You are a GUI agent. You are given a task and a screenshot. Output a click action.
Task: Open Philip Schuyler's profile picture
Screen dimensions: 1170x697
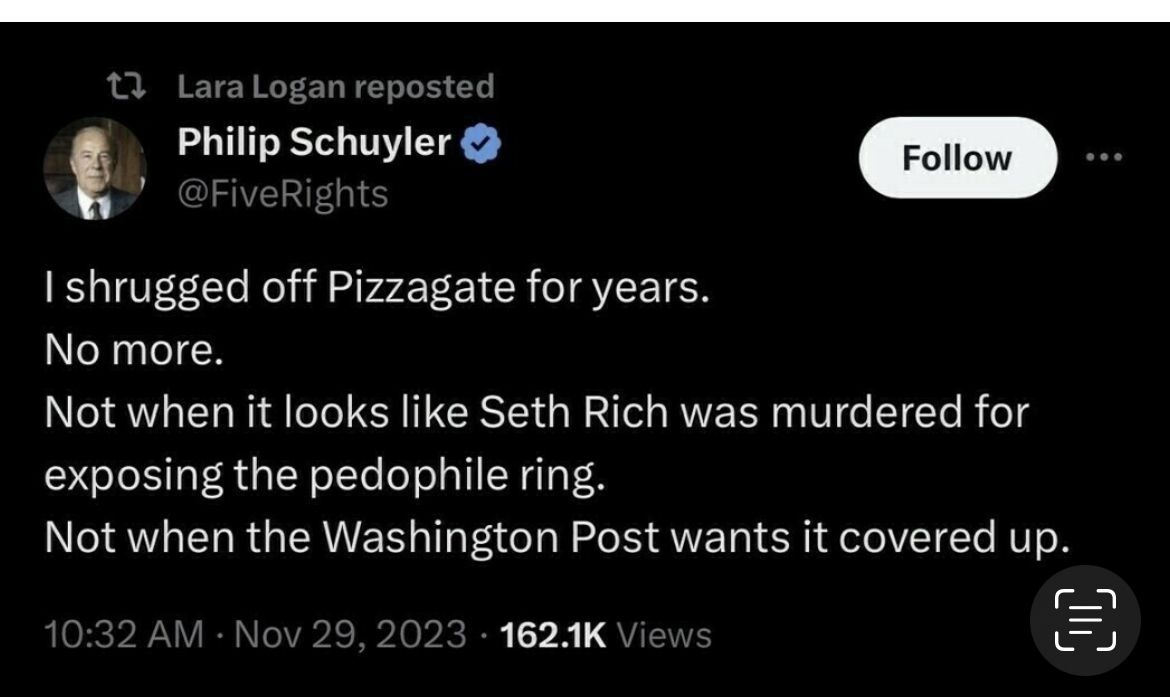pos(95,168)
